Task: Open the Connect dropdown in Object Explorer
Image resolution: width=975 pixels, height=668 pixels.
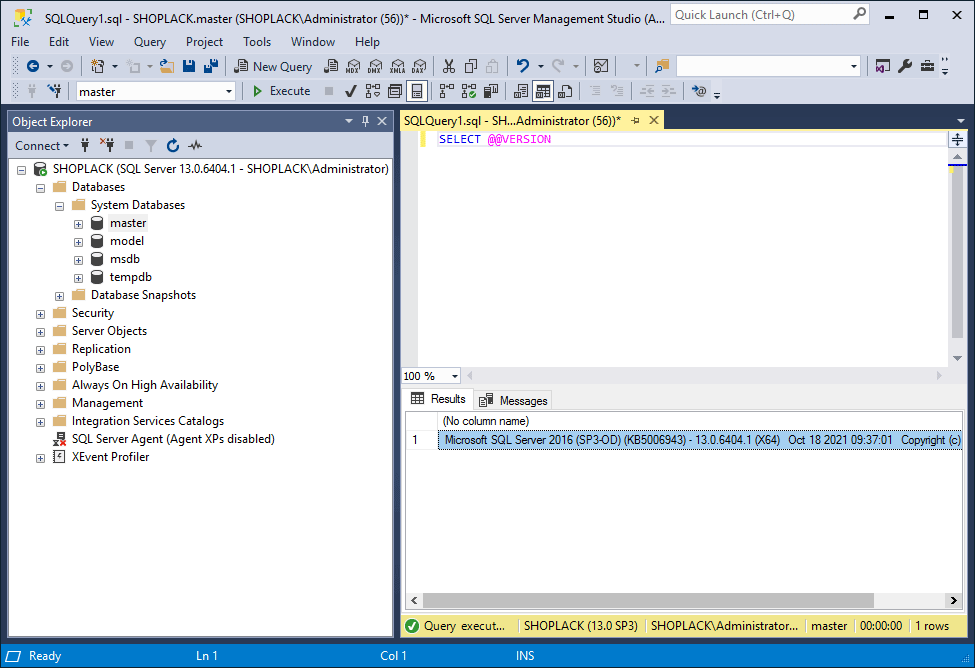Action: click(42, 146)
